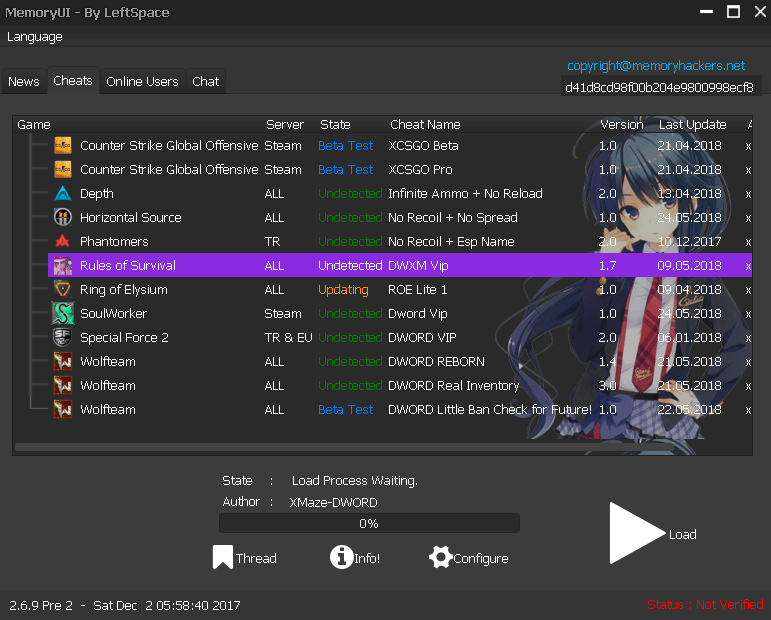The image size is (771, 620).
Task: Switch to the Cheats tab
Action: point(73,81)
